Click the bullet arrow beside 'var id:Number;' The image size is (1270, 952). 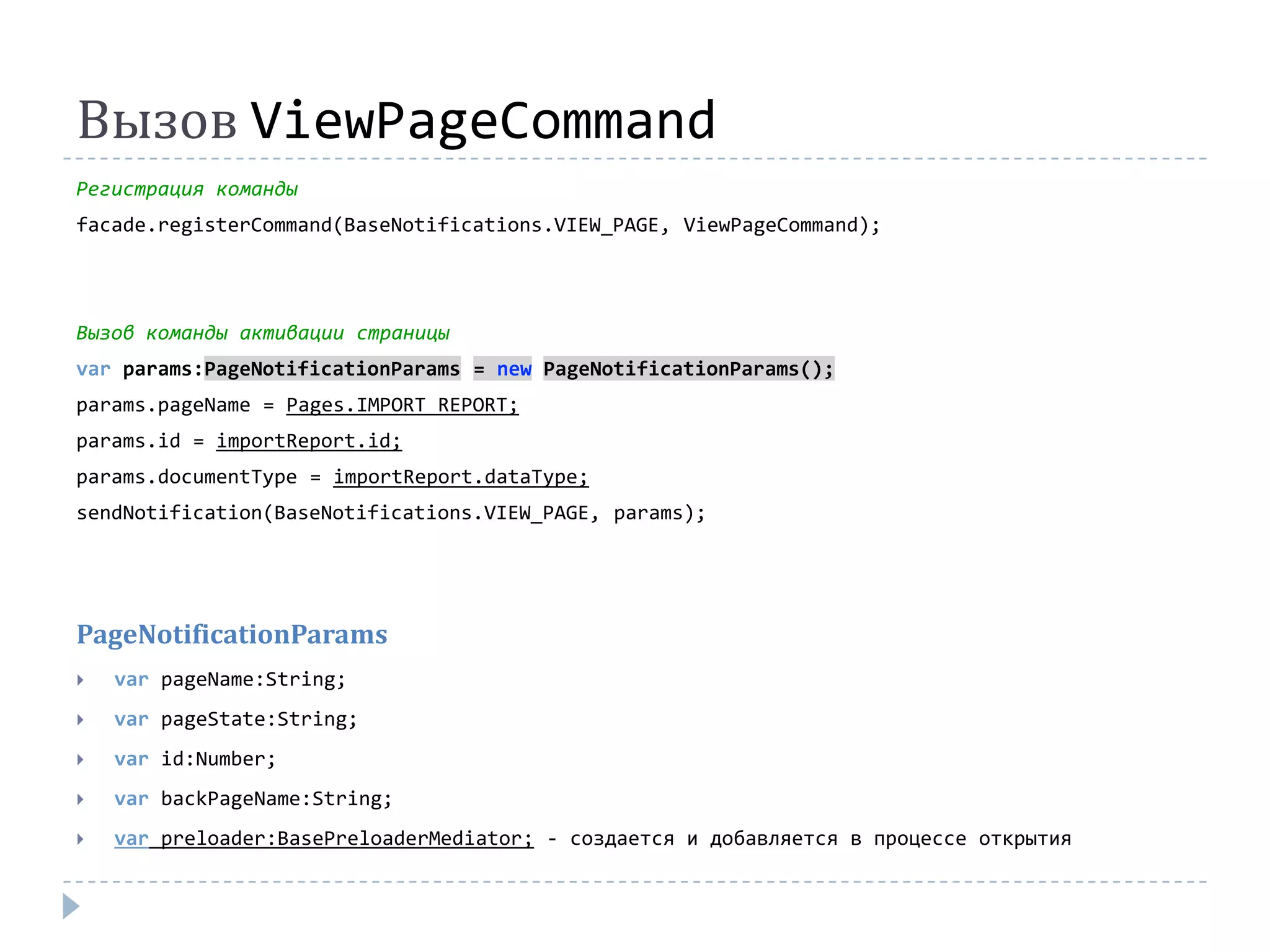(81, 759)
